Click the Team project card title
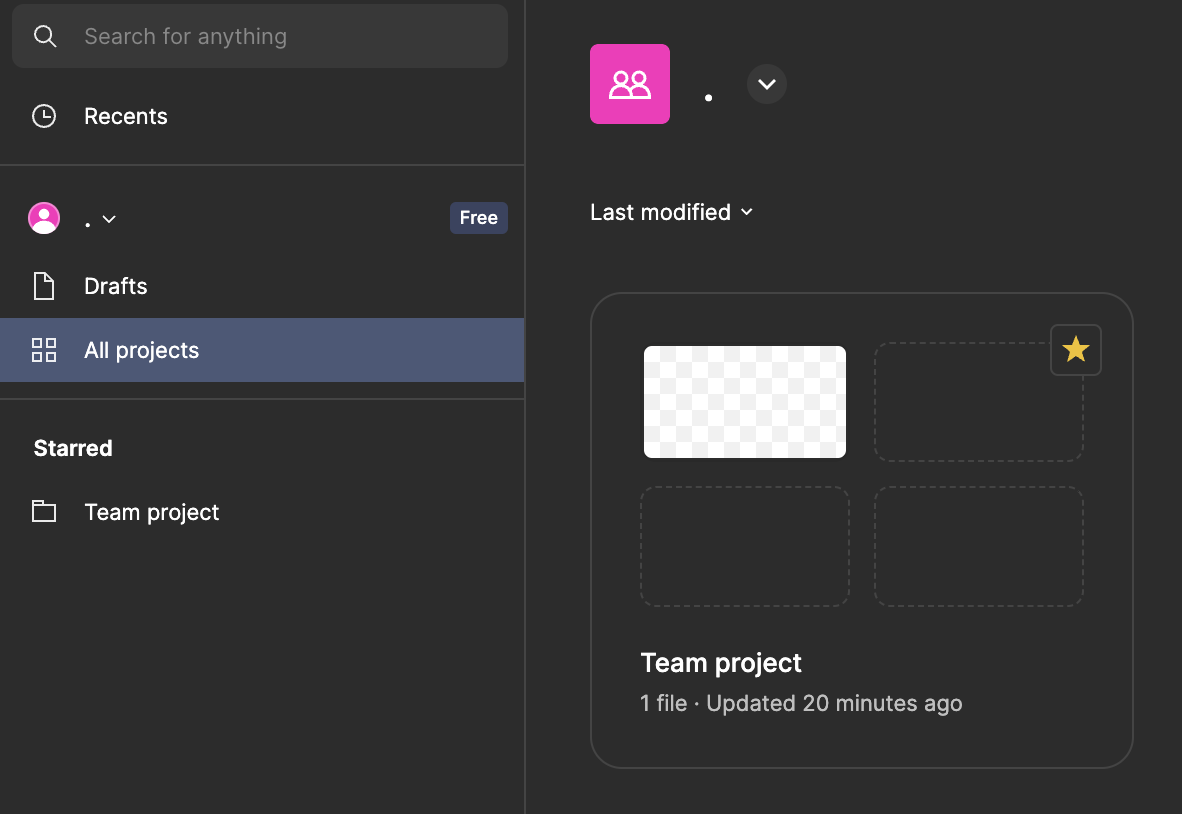Image resolution: width=1182 pixels, height=814 pixels. (x=721, y=663)
